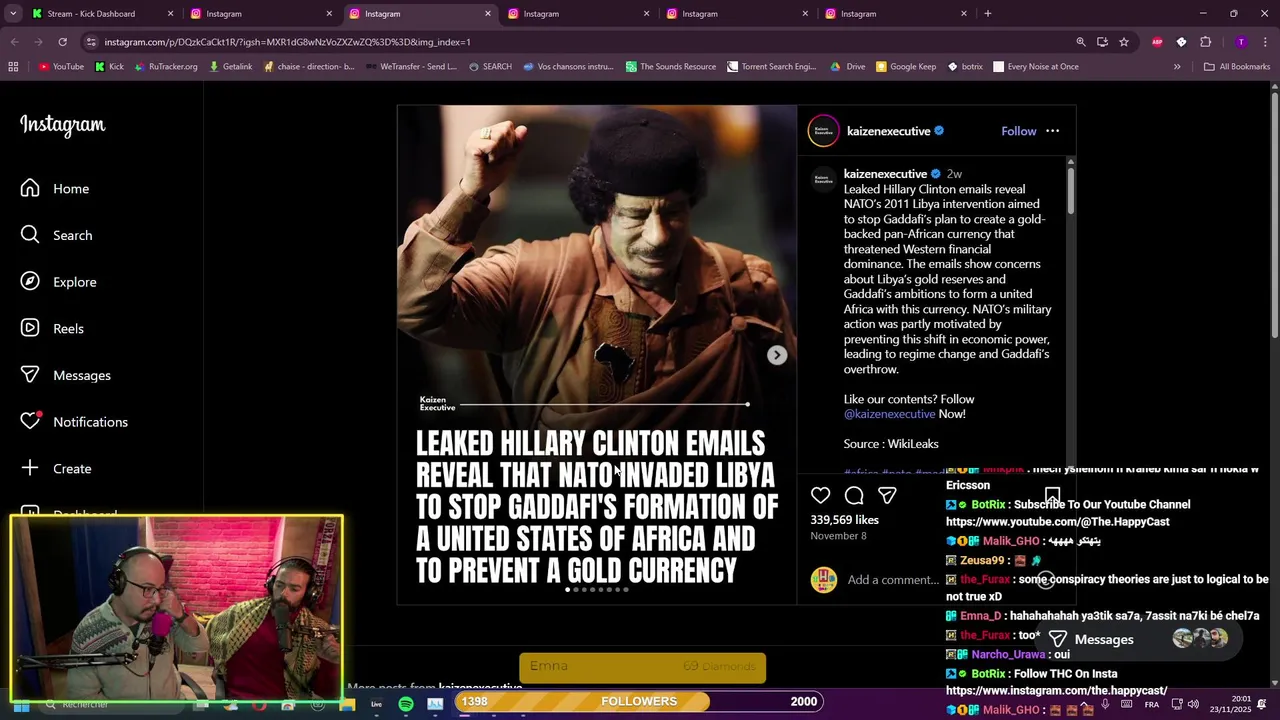1280x720 pixels.
Task: Open the Windows Start menu
Action: click(21, 704)
